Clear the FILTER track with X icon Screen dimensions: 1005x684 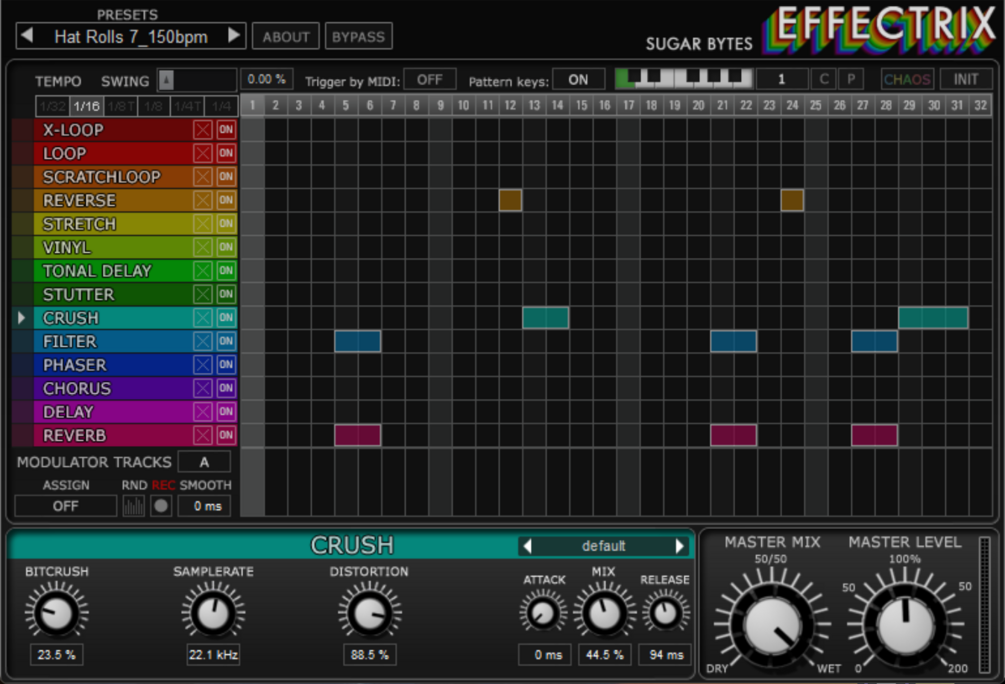tap(203, 341)
